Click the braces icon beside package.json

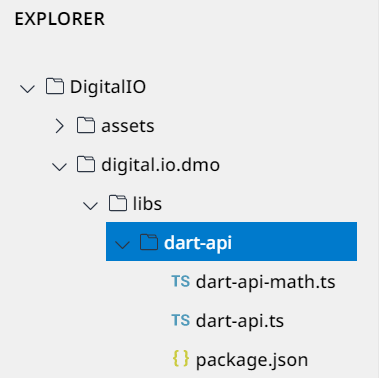[181, 359]
